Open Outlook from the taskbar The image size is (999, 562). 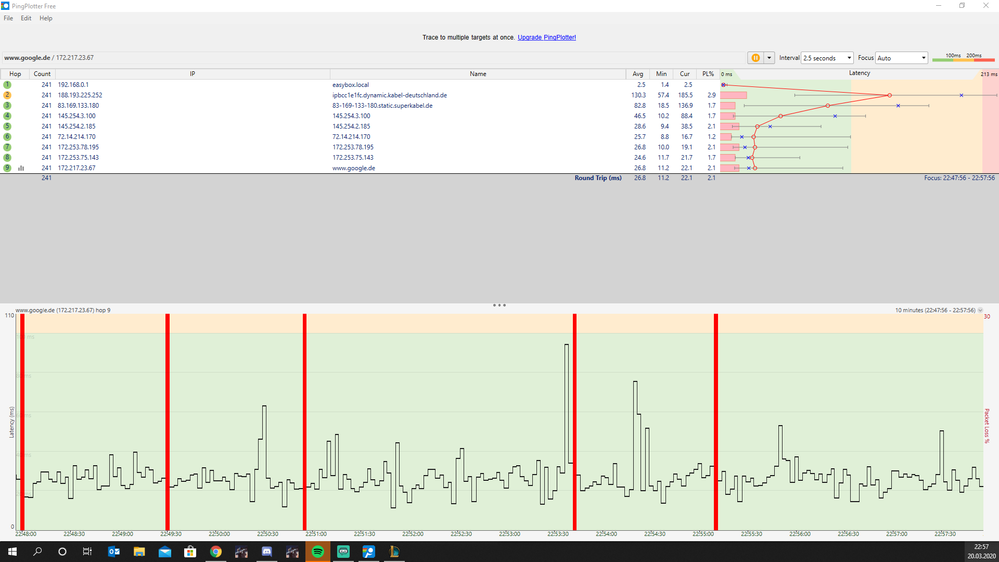(x=113, y=552)
